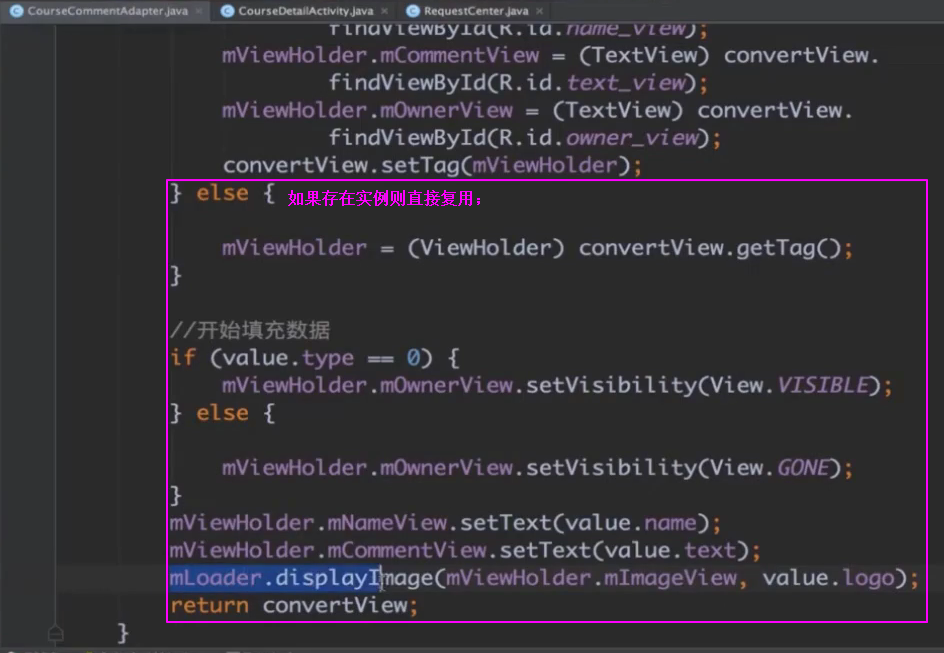944x653 pixels.
Task: Click the //开始填充数据 comment
Action: [250, 330]
